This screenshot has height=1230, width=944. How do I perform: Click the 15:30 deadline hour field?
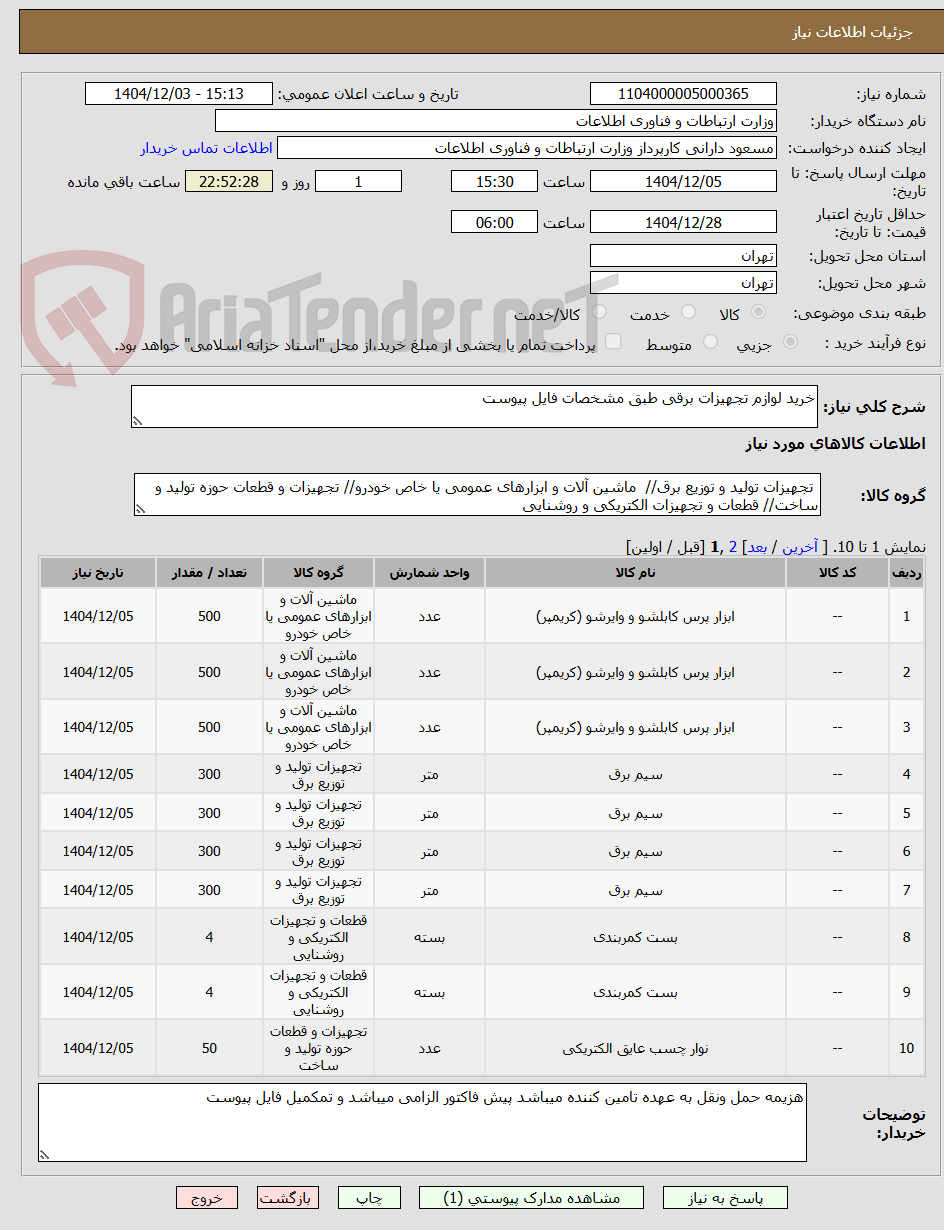click(x=494, y=181)
